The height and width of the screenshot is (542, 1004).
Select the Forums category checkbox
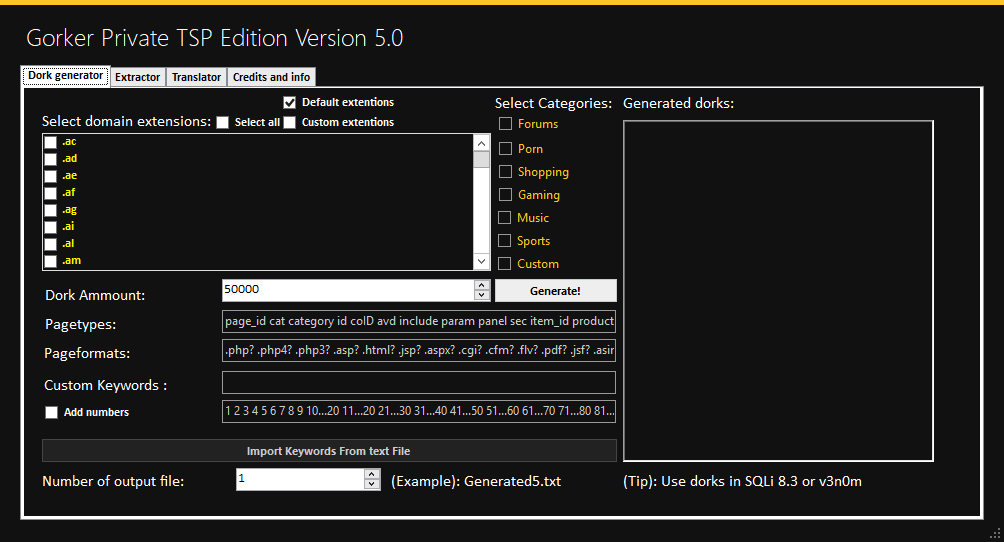[x=505, y=123]
